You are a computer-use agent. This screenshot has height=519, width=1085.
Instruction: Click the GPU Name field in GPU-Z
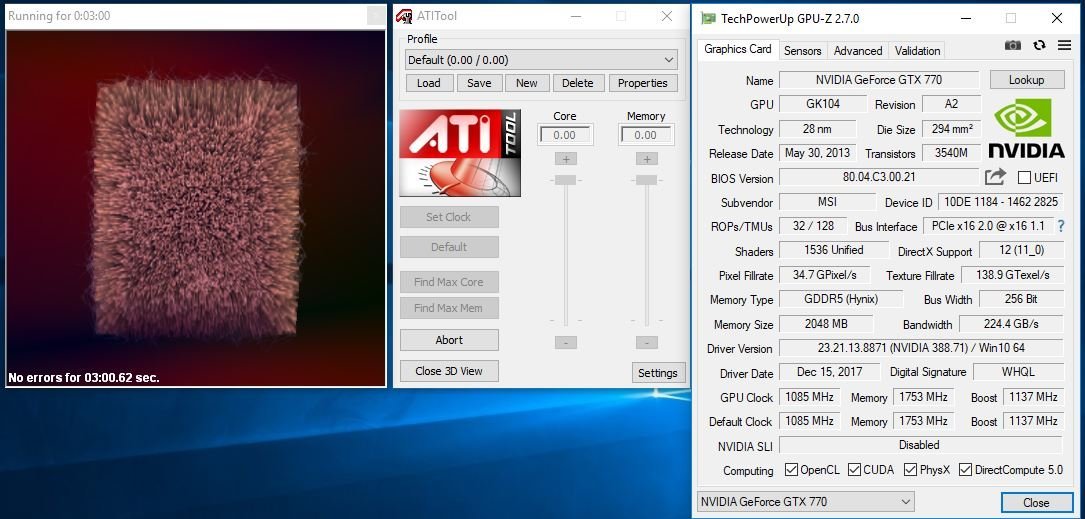pyautogui.click(x=879, y=80)
